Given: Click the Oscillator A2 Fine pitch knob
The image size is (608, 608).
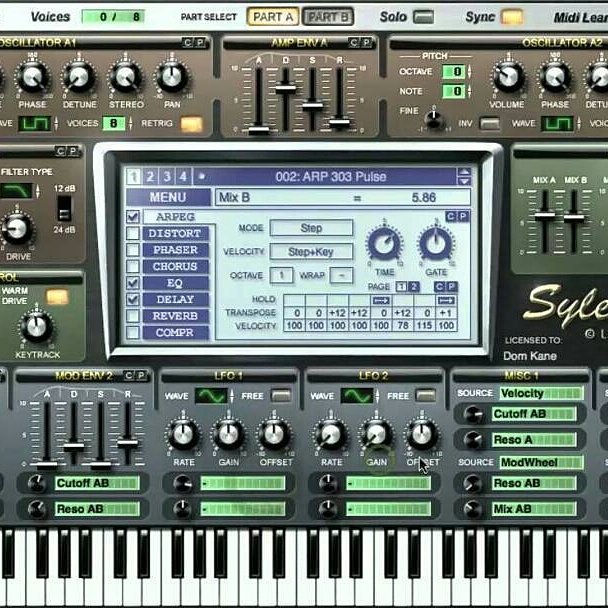Looking at the screenshot, I should click(434, 118).
